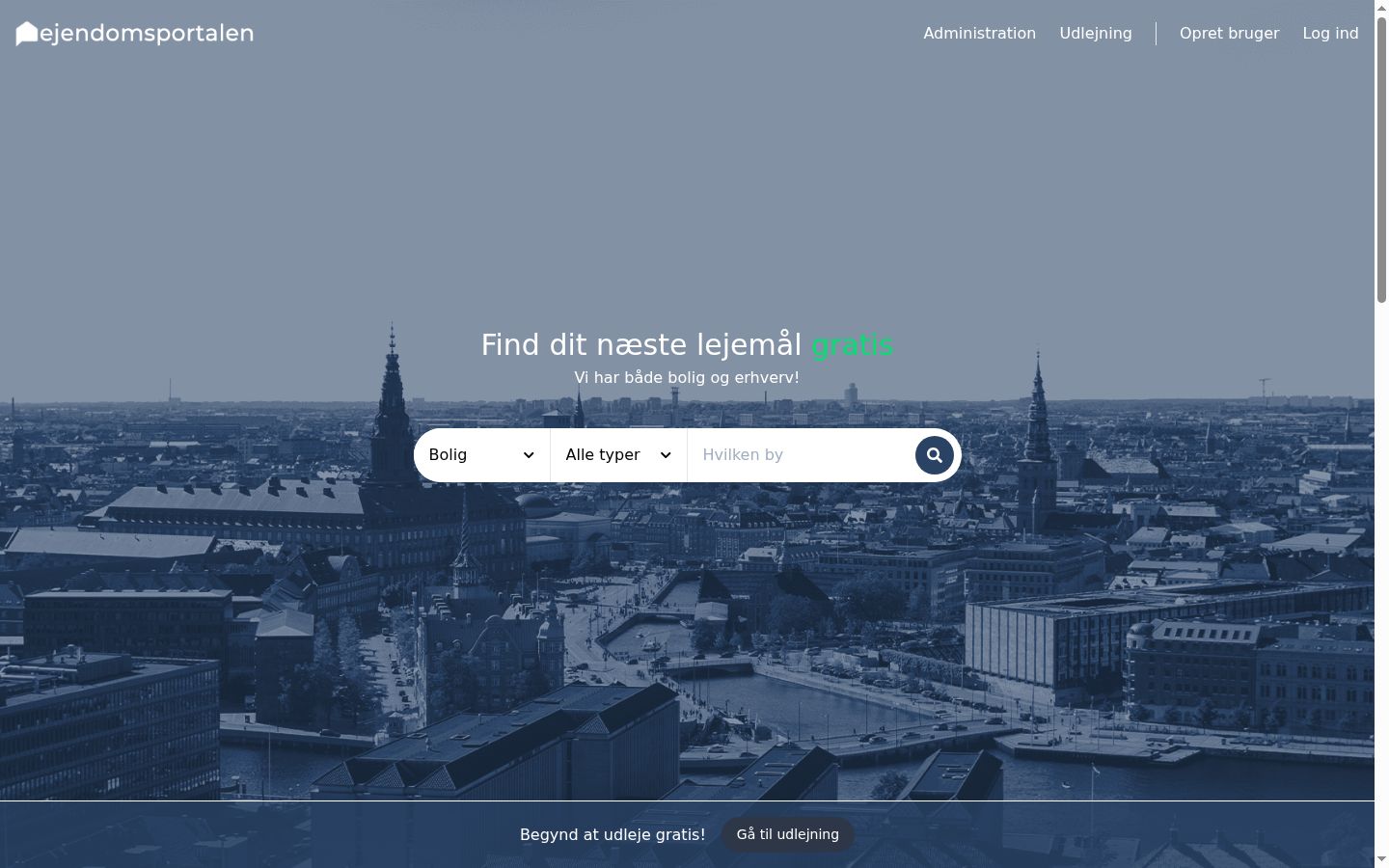Image resolution: width=1389 pixels, height=868 pixels.
Task: Click the text Begynd at udleje gratis!
Action: [x=613, y=835]
